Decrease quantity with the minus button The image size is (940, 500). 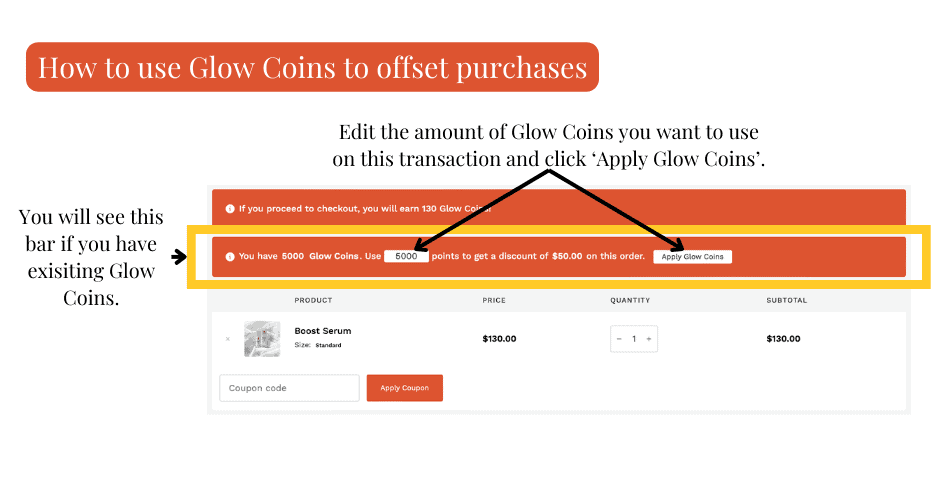620,339
